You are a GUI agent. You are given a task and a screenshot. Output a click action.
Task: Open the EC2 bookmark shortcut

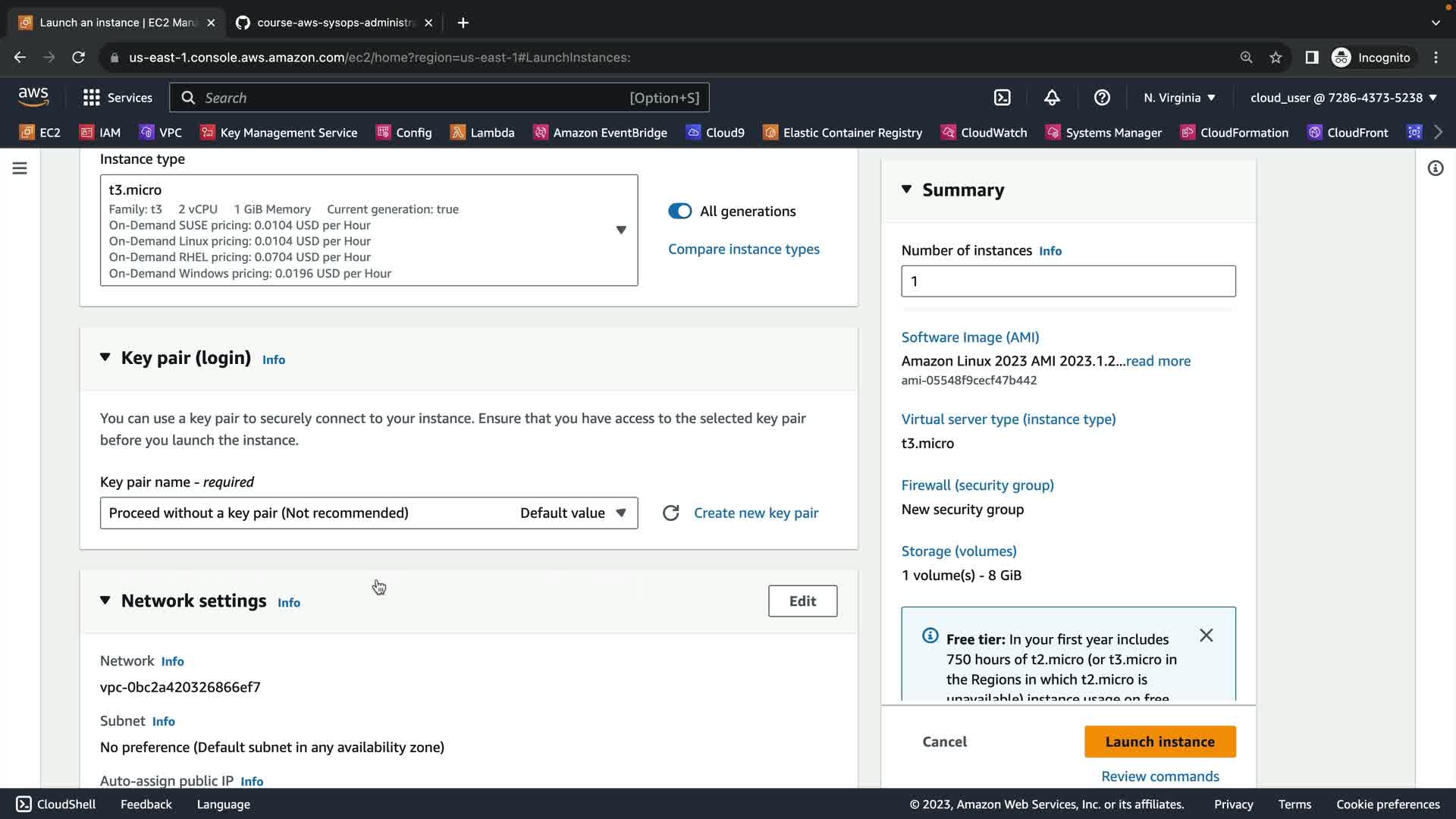40,133
